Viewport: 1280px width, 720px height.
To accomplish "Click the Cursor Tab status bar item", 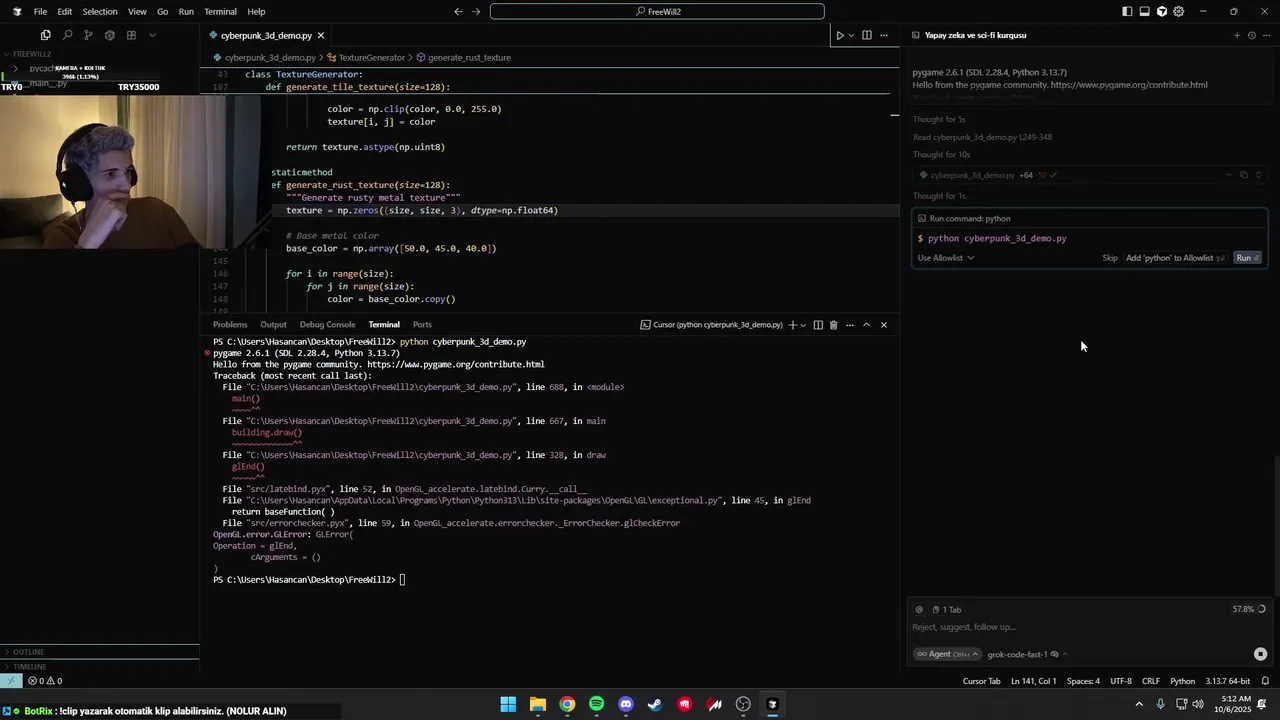I will (981, 681).
